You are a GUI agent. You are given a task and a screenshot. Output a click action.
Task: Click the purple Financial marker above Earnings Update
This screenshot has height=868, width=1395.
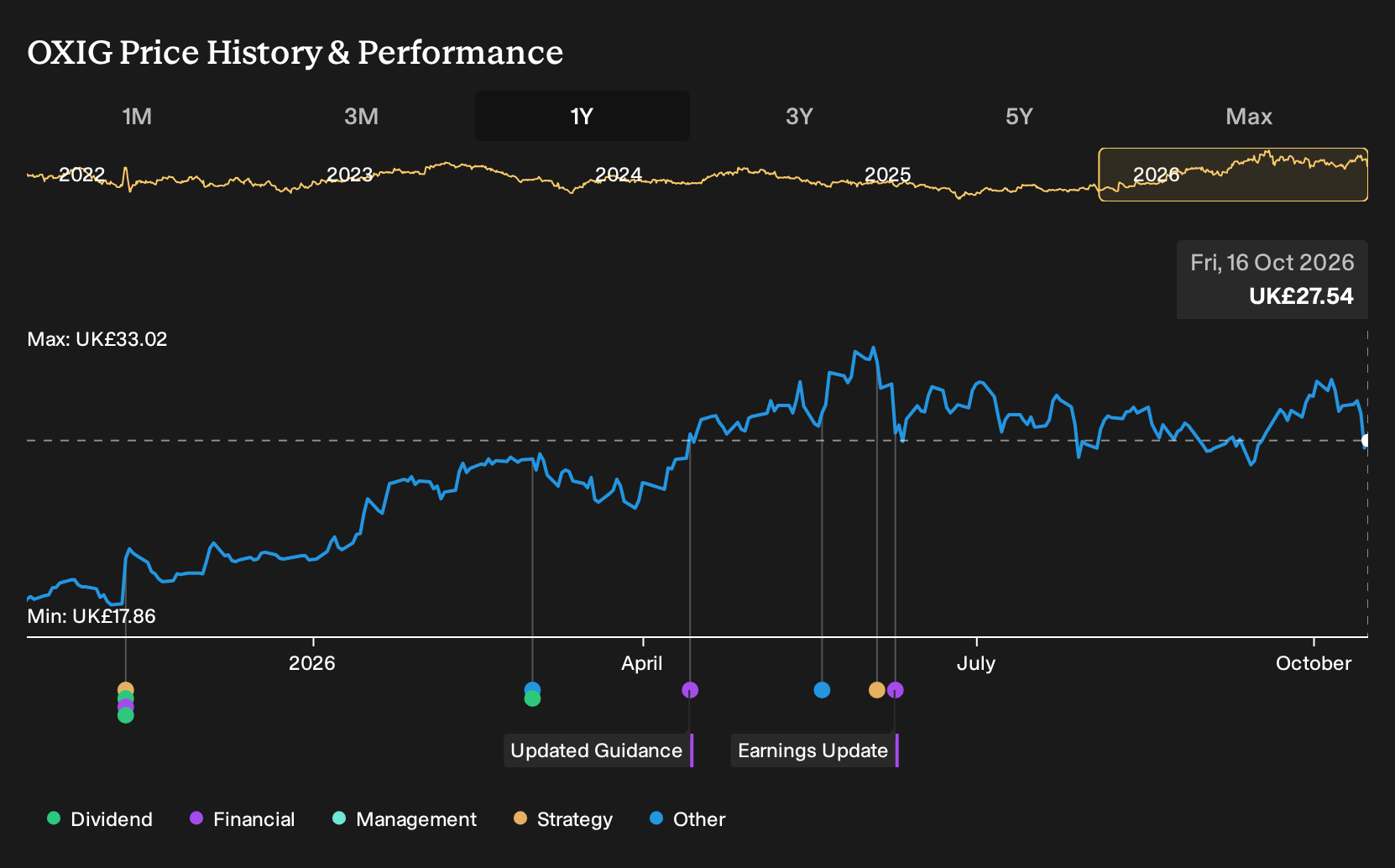[x=896, y=690]
